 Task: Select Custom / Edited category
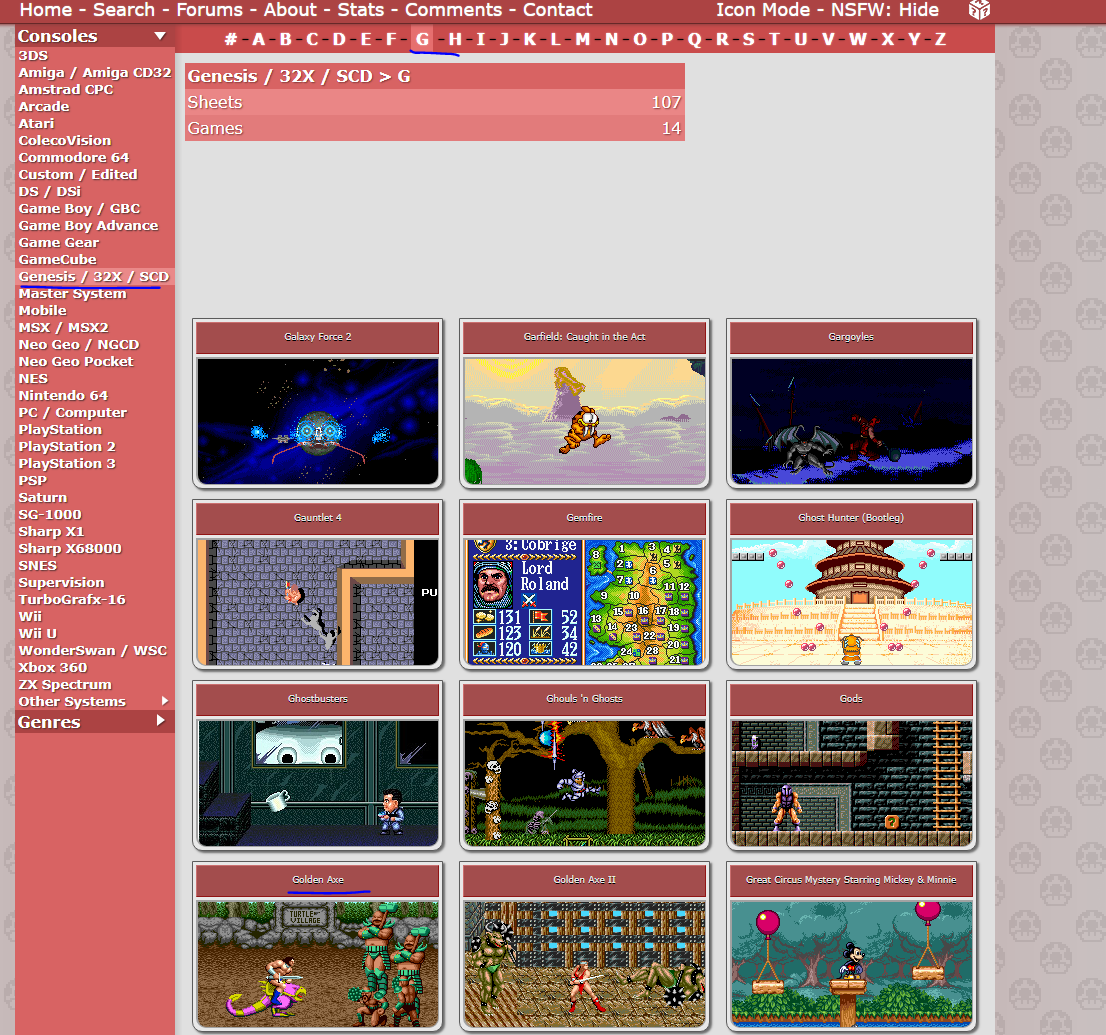click(x=78, y=174)
